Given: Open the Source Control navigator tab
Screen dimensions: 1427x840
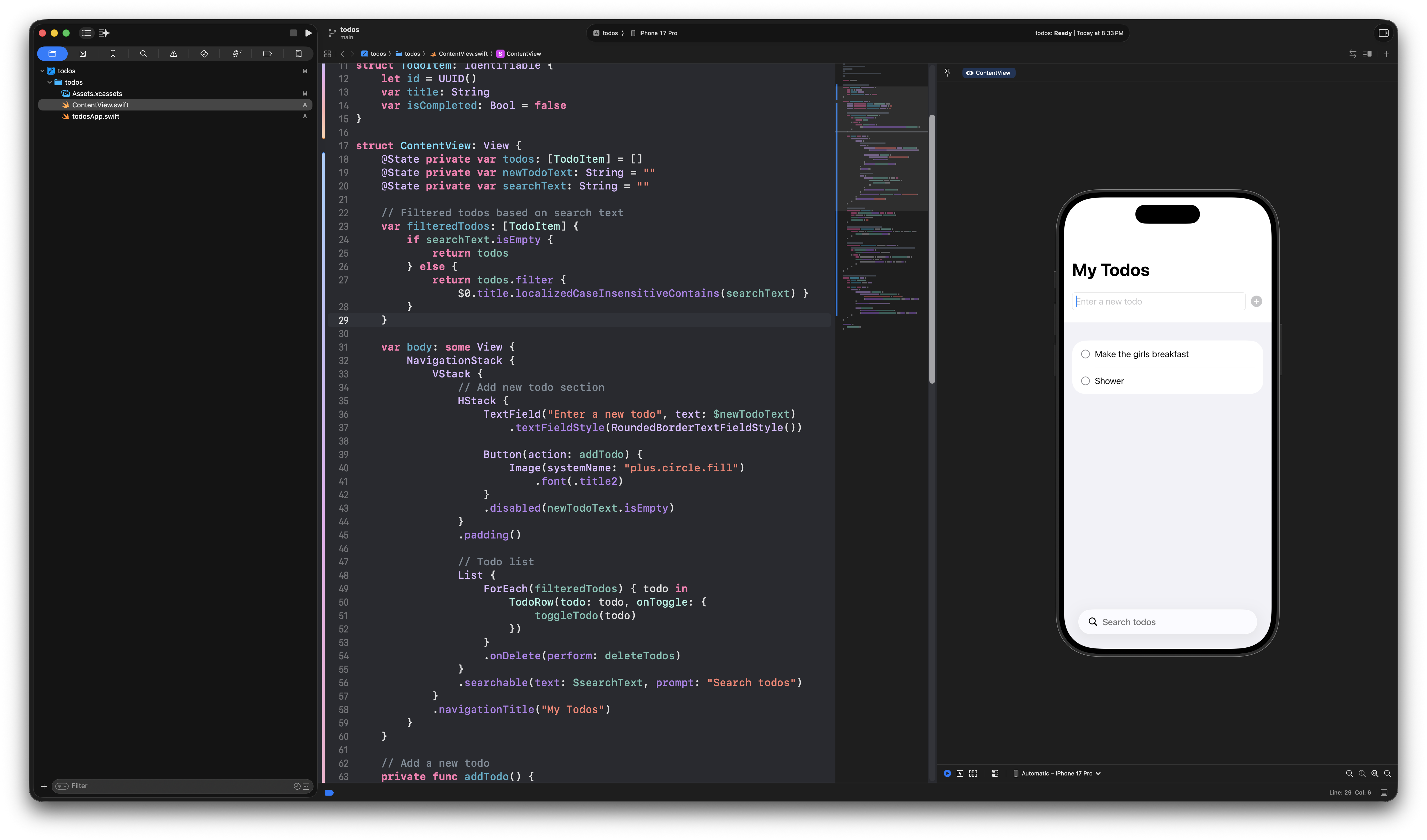Looking at the screenshot, I should pyautogui.click(x=83, y=54).
